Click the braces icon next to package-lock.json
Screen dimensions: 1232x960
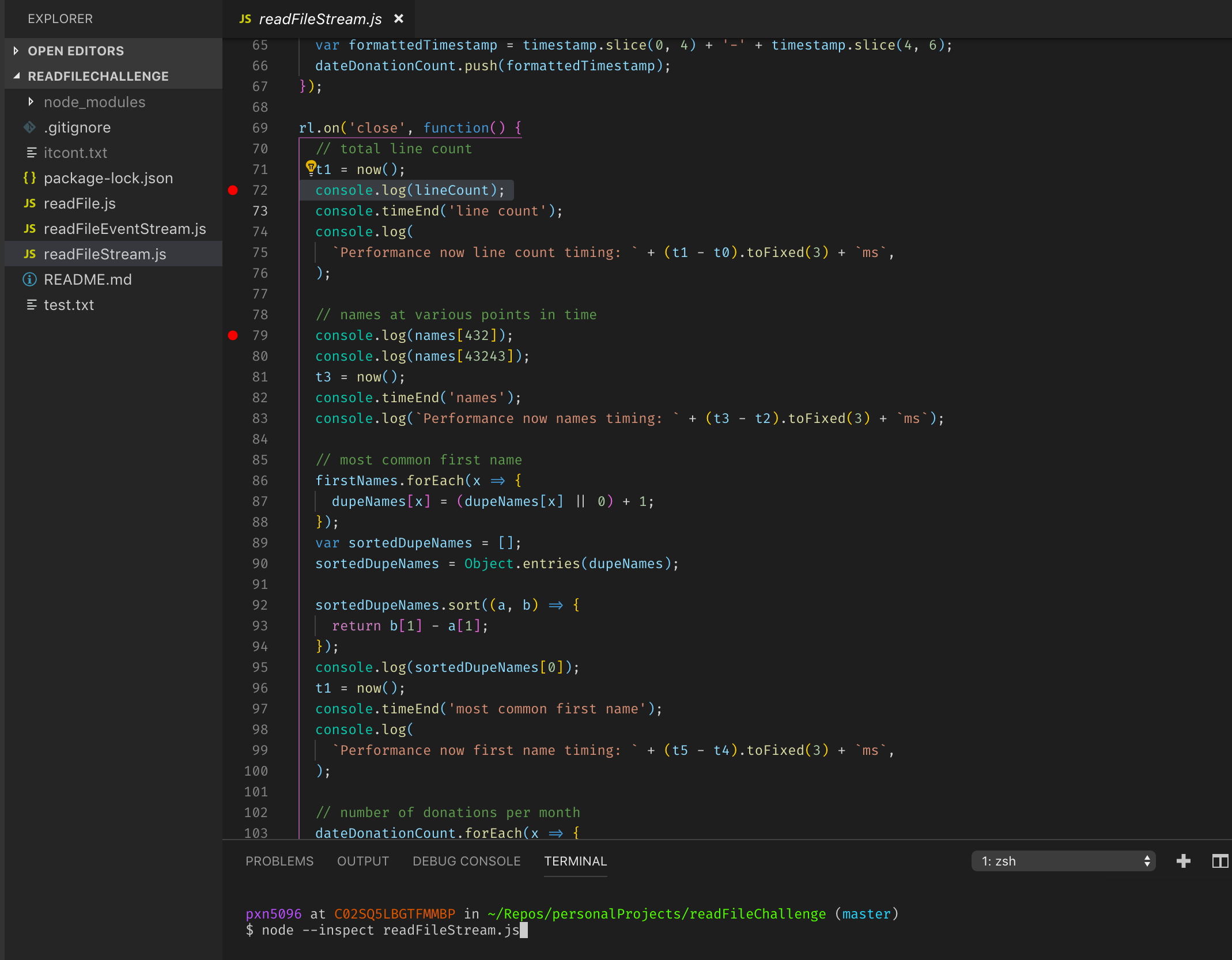click(30, 178)
